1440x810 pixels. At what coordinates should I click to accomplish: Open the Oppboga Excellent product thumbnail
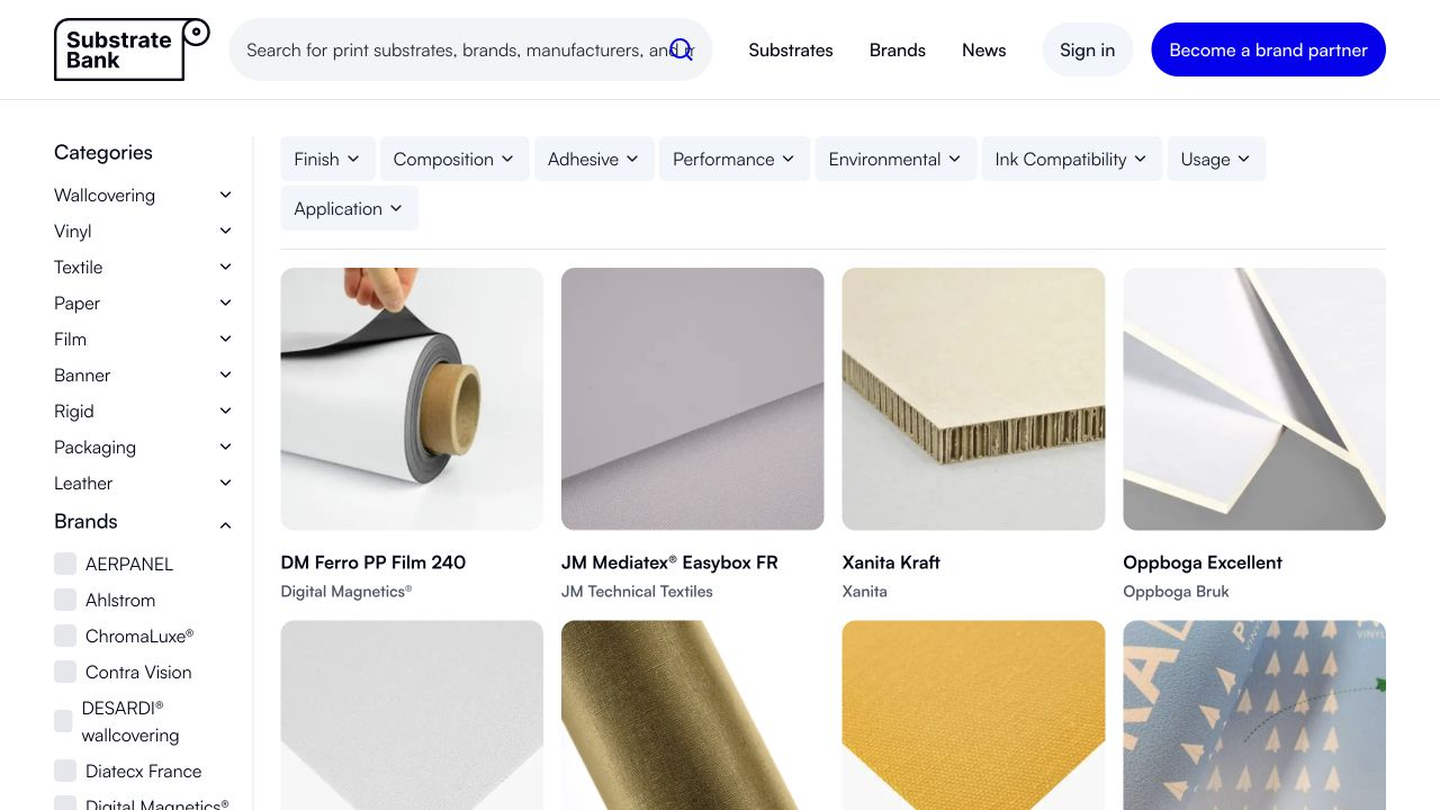click(x=1254, y=399)
